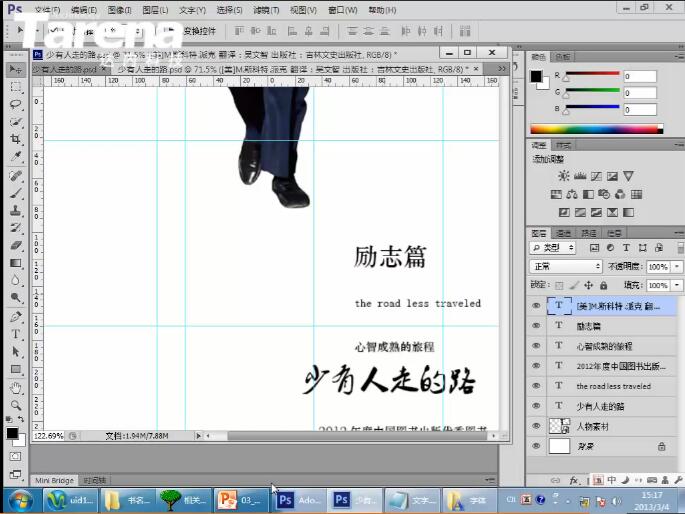Select the Horizontal Type tool
The height and width of the screenshot is (514, 685).
[16, 334]
